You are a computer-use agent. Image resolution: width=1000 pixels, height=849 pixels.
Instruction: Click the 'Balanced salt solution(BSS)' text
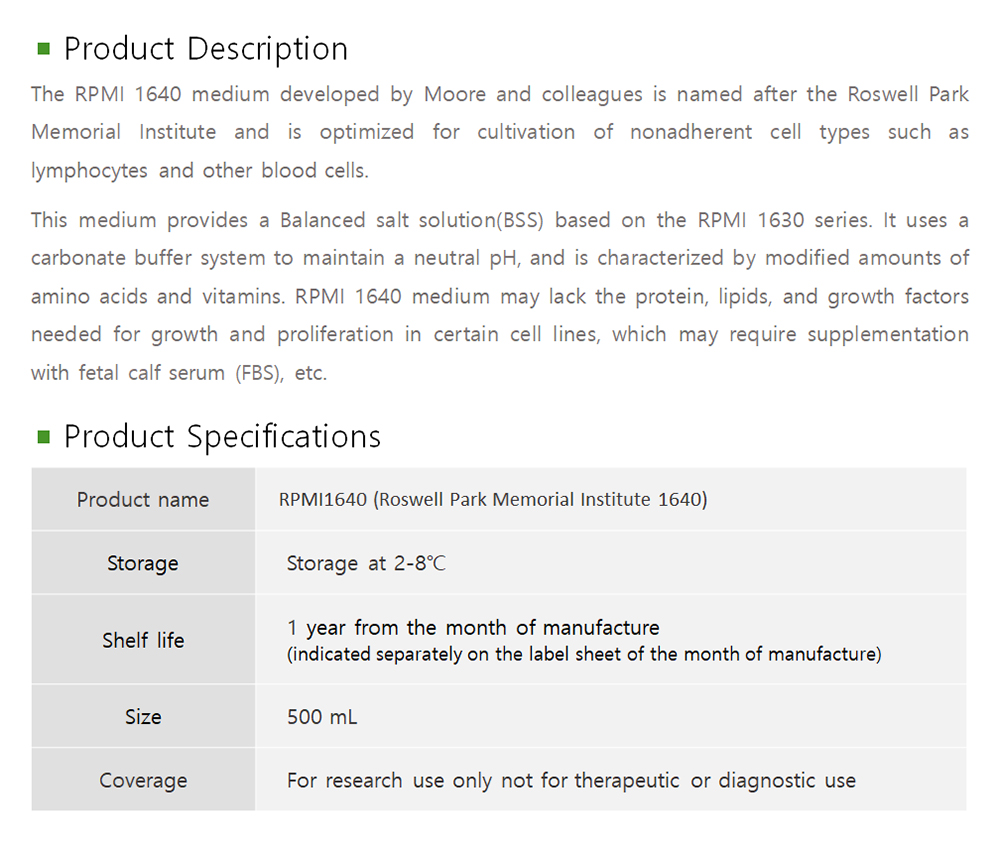click(417, 220)
